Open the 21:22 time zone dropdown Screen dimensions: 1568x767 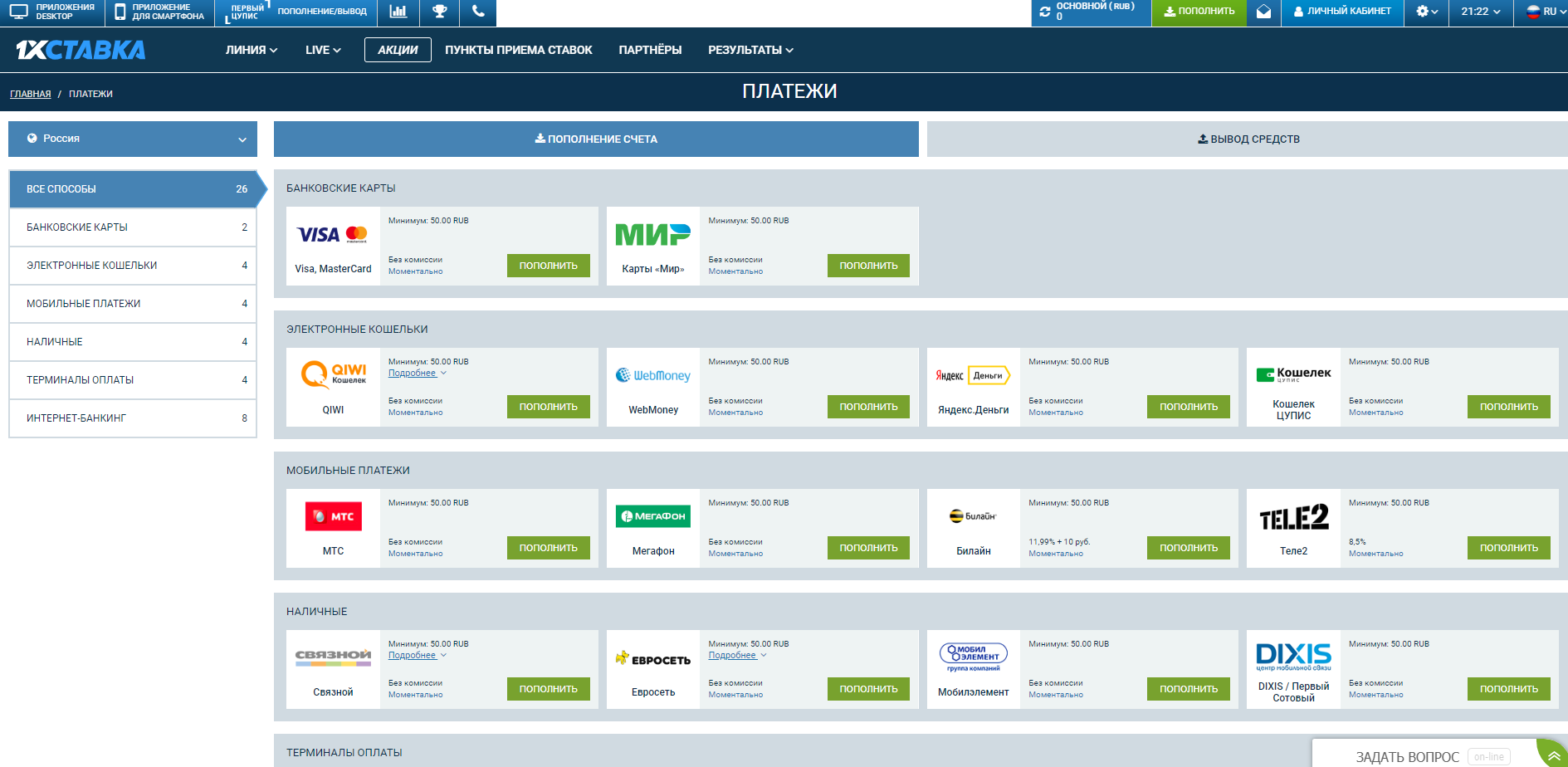coord(1481,12)
